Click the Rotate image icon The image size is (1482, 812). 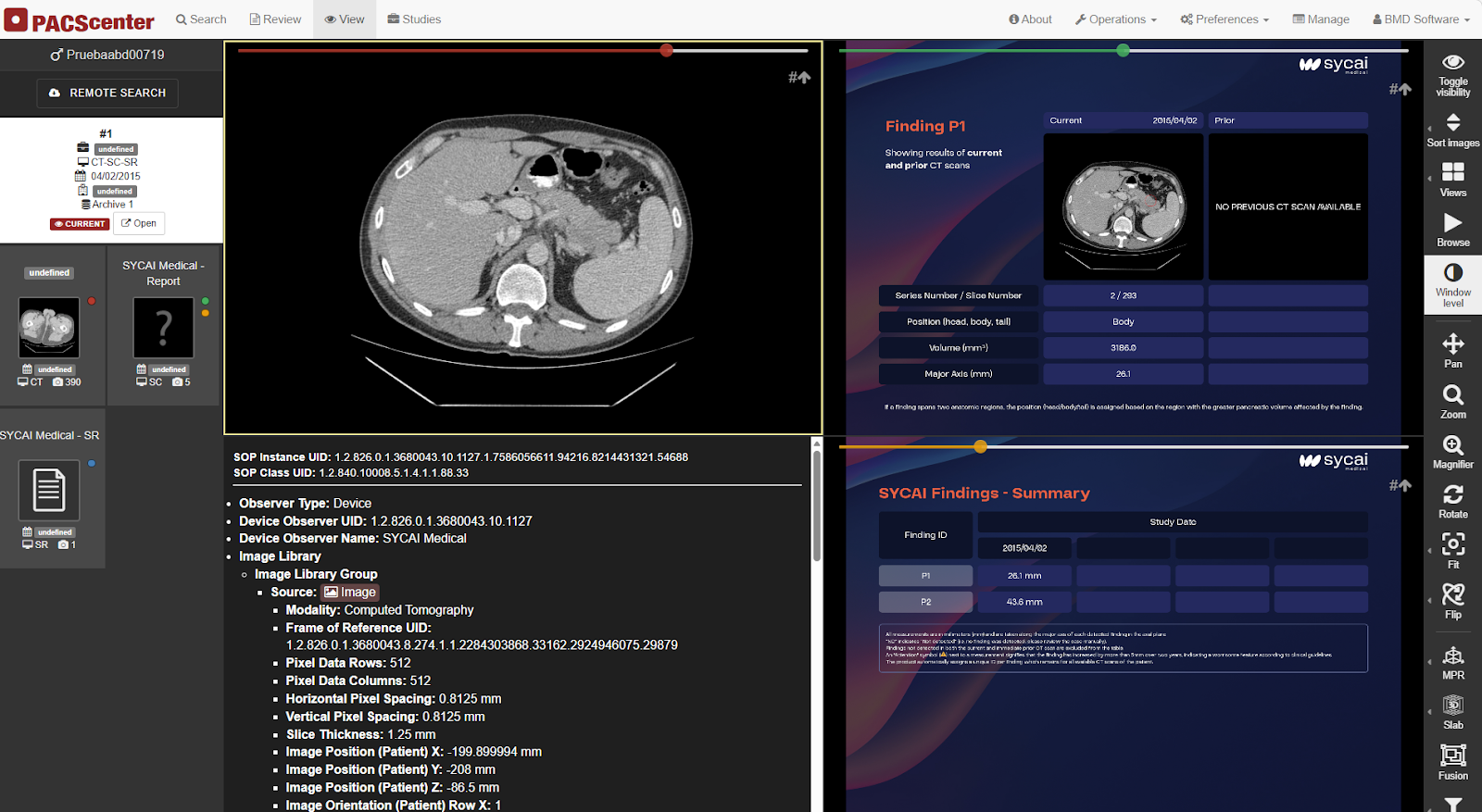tap(1452, 502)
